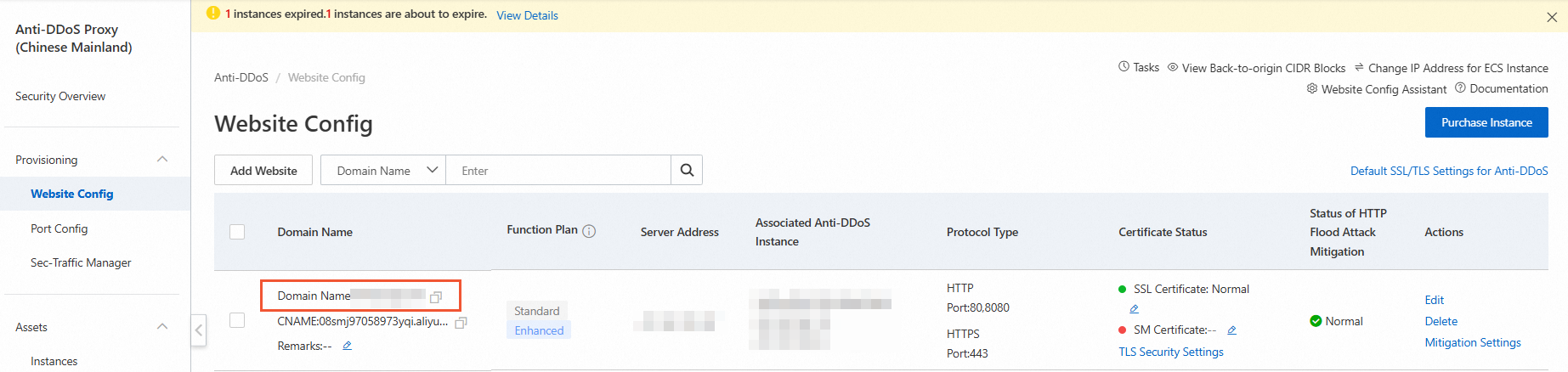Screen dimensions: 1568x372
Task: Open the Tasks link
Action: (x=1146, y=67)
